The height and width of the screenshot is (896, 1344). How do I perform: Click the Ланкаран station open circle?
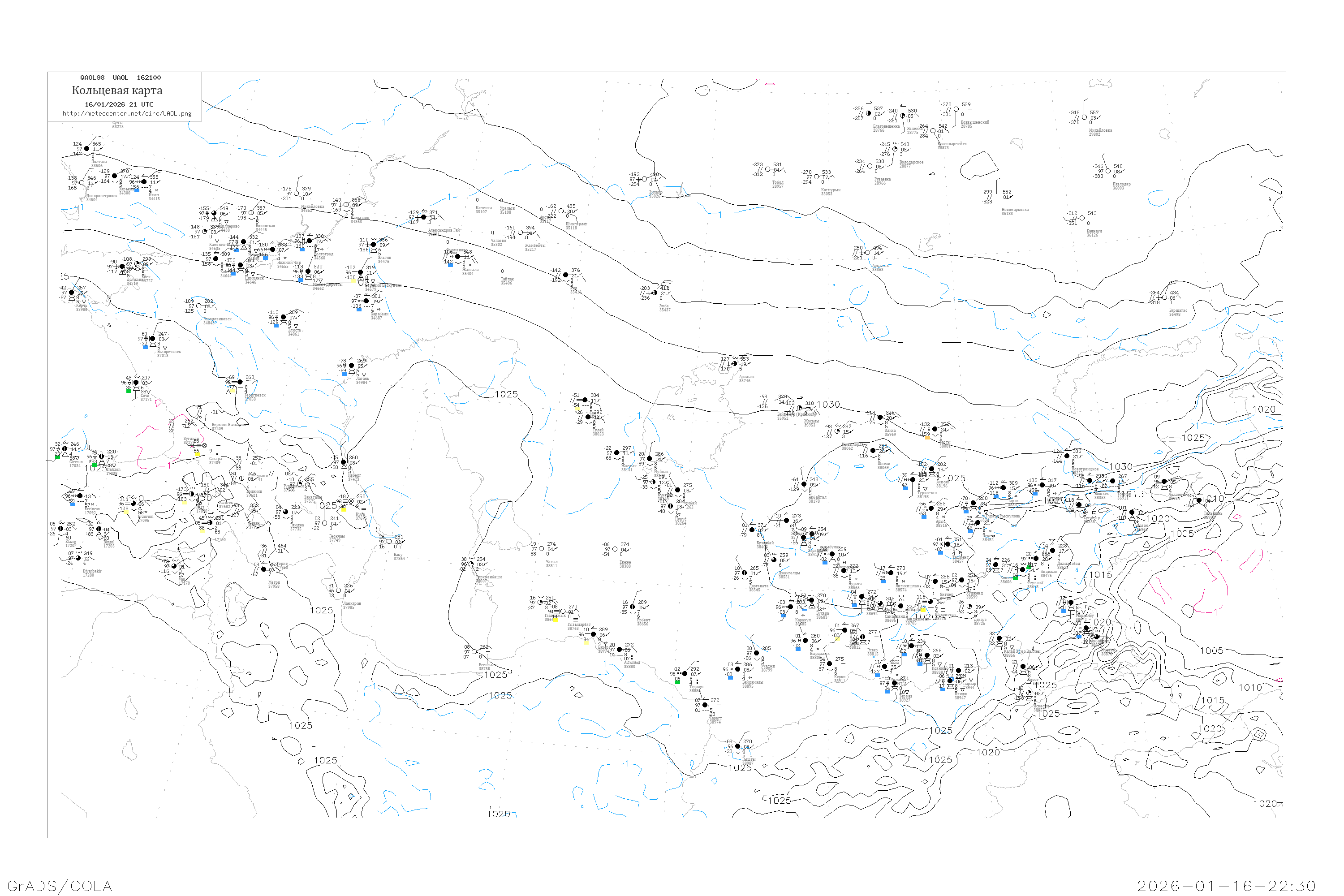tap(338, 590)
